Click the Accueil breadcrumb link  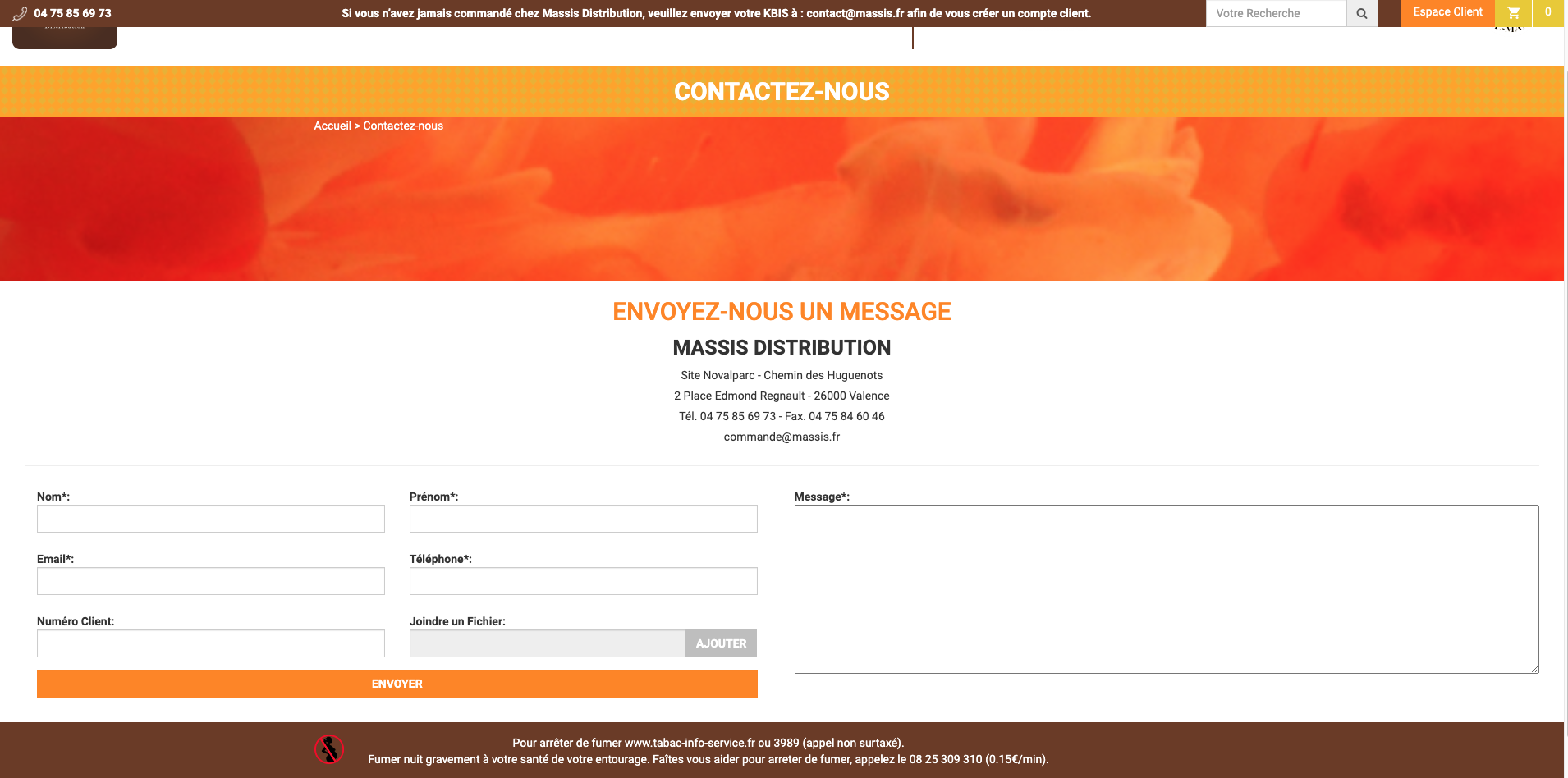pos(332,126)
